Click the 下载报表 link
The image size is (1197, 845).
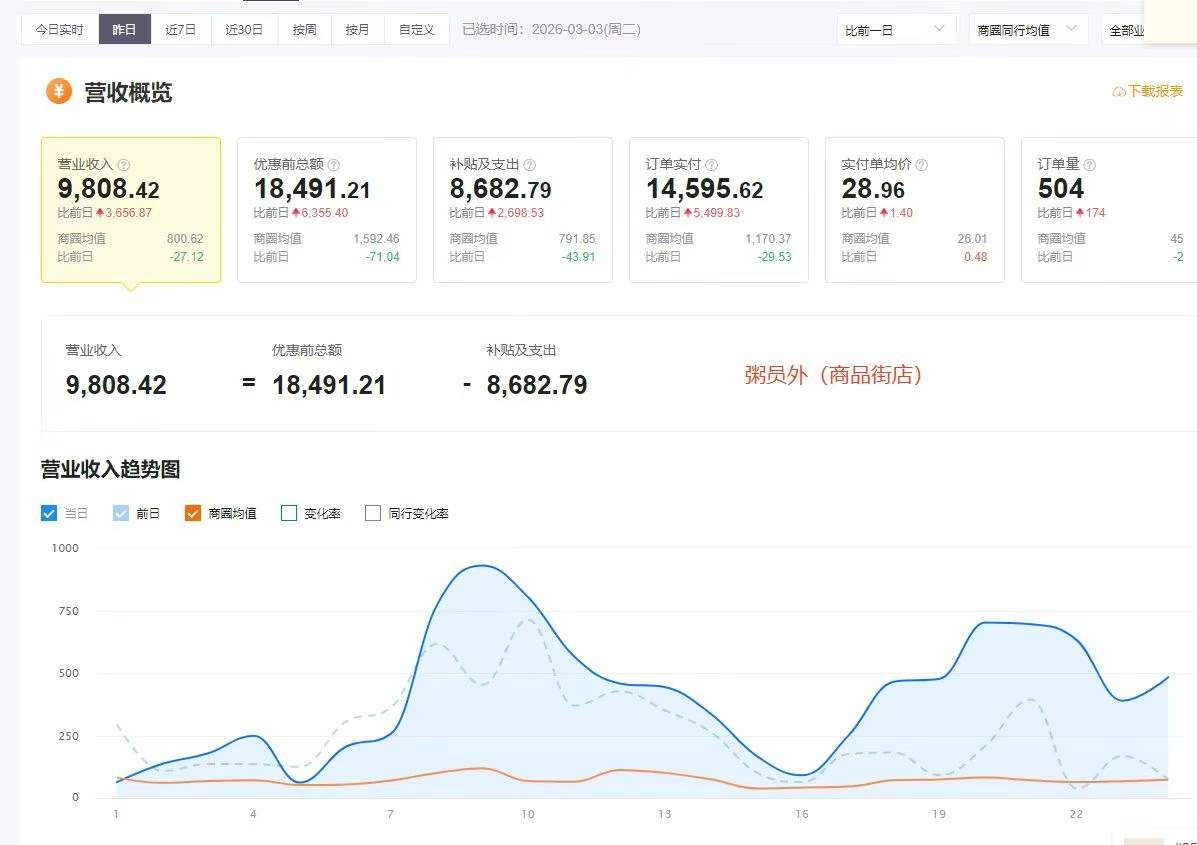[x=1155, y=92]
